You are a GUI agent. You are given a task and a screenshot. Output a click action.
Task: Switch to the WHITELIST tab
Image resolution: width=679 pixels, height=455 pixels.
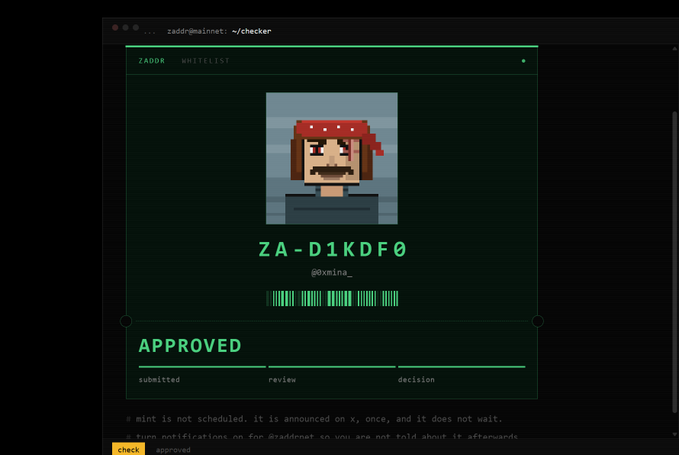pos(206,61)
